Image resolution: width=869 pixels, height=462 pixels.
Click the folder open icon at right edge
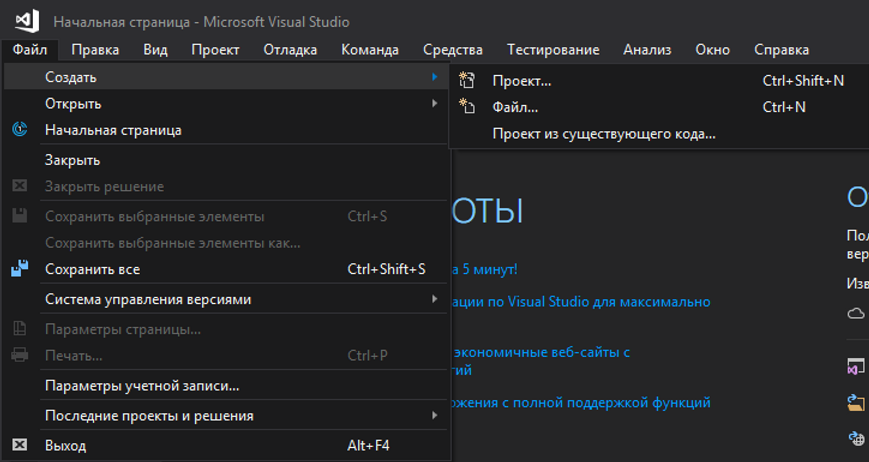856,402
